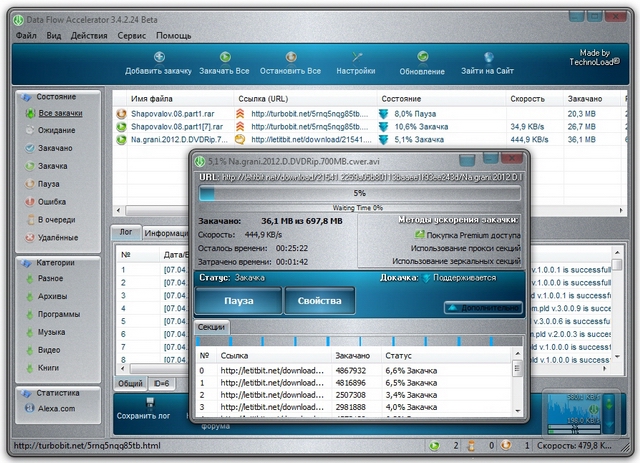Select the Архивы category in sidebar
Viewport: 640px width, 463px height.
[x=52, y=297]
